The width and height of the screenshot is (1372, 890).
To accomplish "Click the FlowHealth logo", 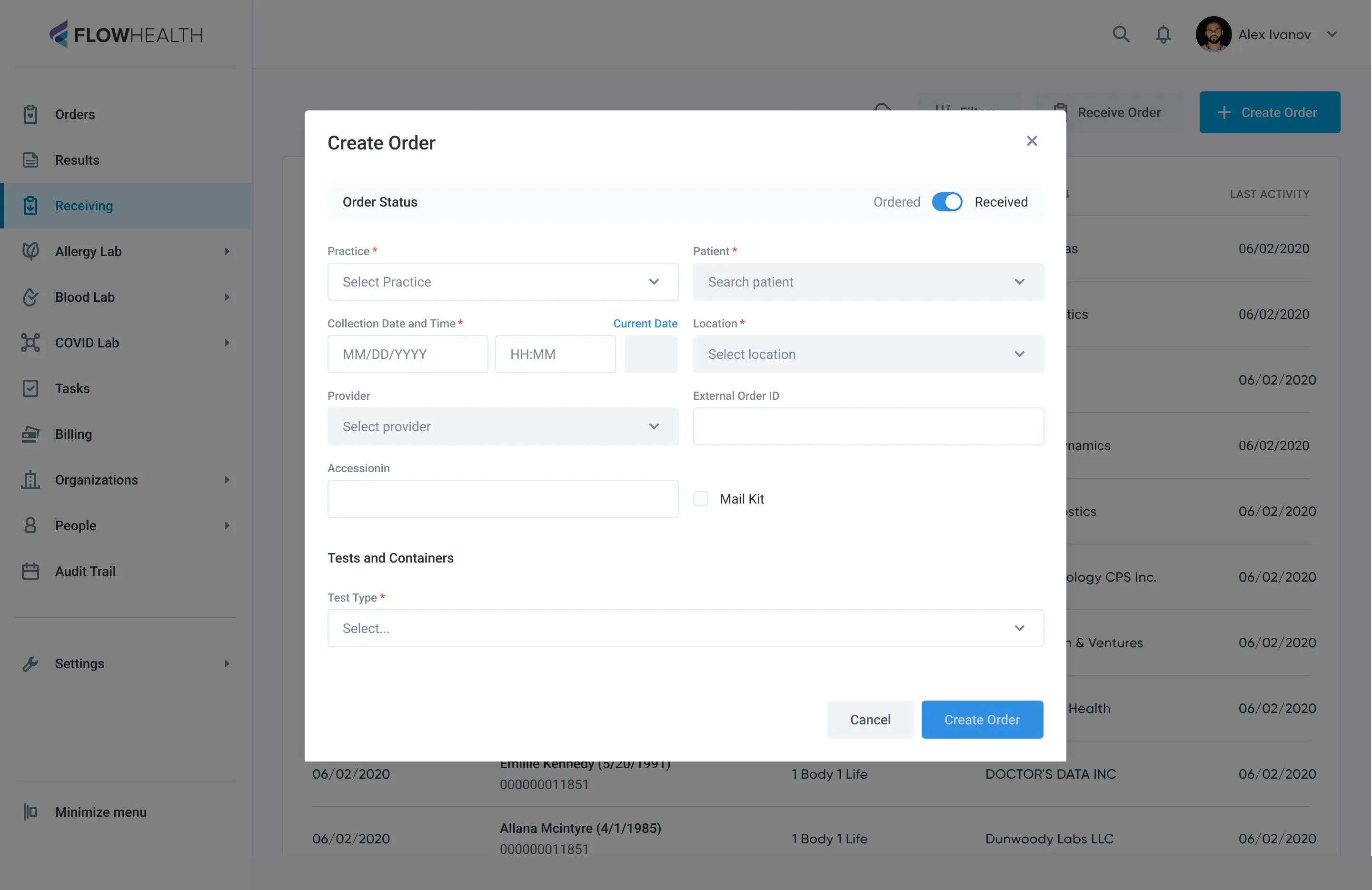I will (x=126, y=35).
